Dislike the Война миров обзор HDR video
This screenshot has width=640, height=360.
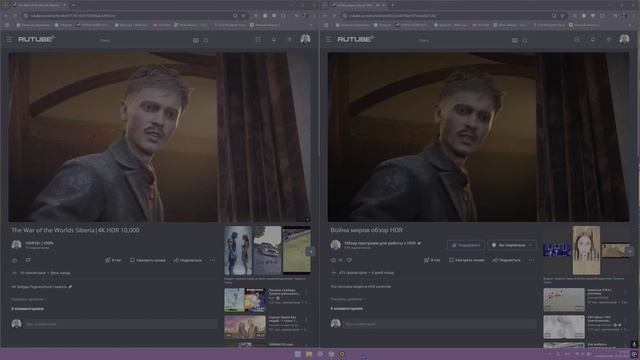349,260
